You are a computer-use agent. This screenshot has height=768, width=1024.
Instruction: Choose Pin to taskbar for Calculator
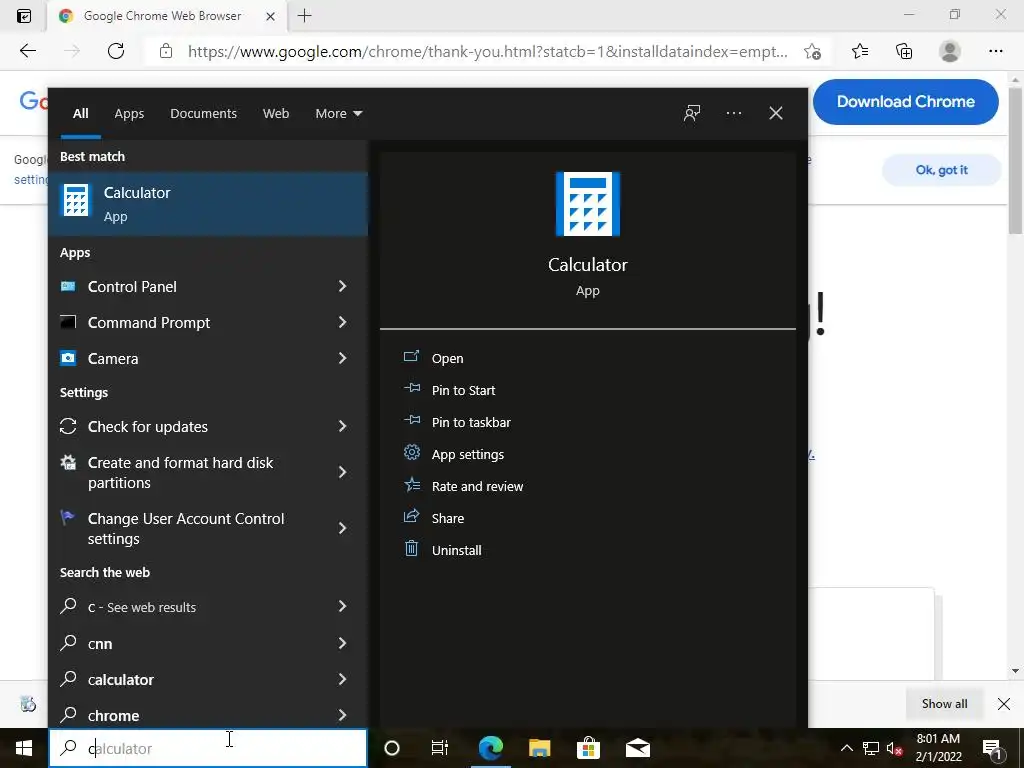471,423
